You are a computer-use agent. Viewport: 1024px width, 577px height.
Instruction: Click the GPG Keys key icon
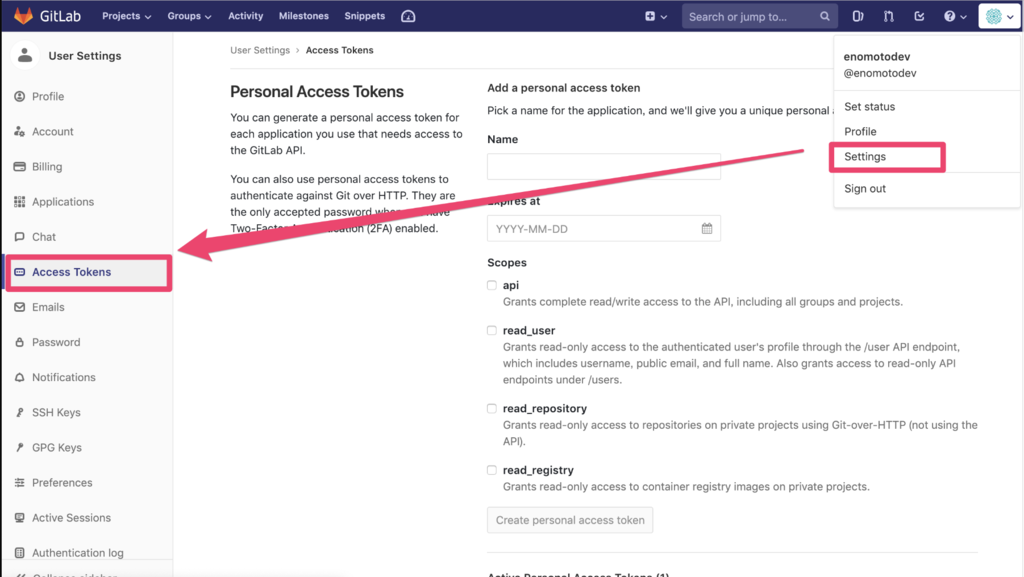(20, 448)
